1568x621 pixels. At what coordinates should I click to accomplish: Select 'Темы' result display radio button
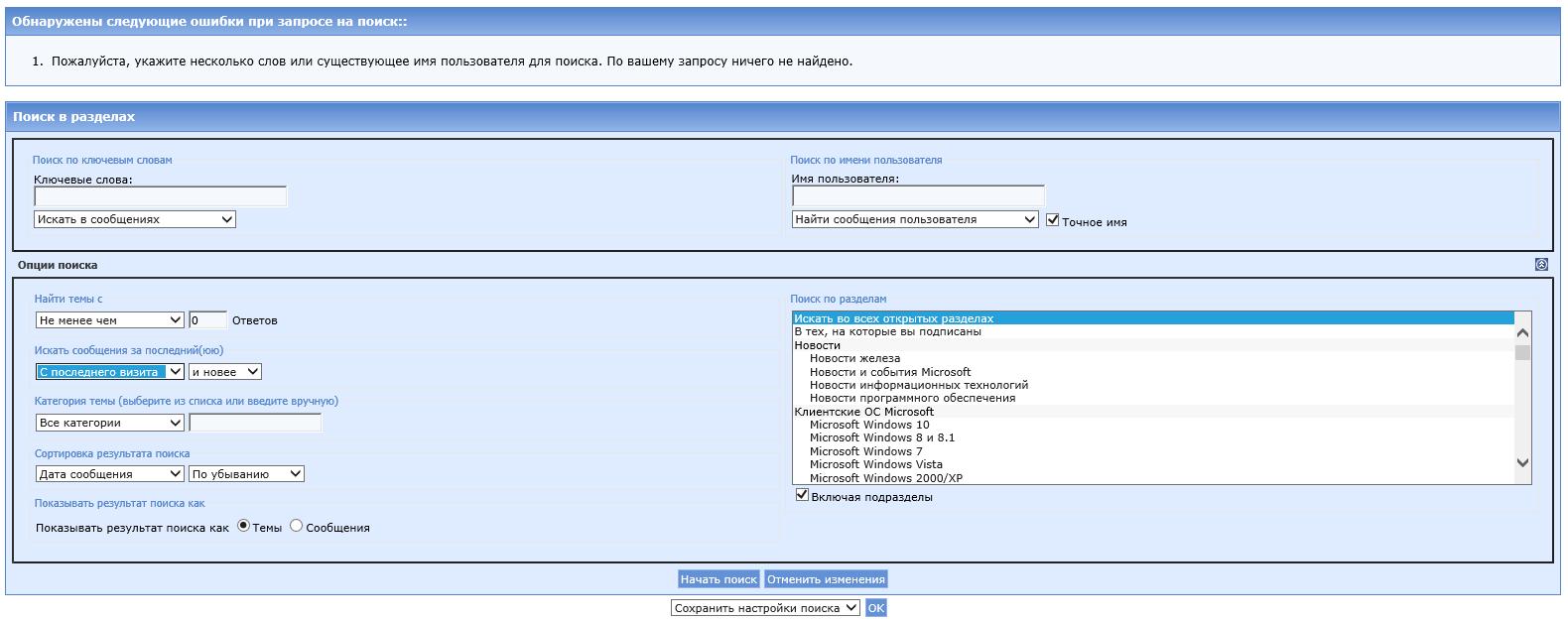click(243, 526)
